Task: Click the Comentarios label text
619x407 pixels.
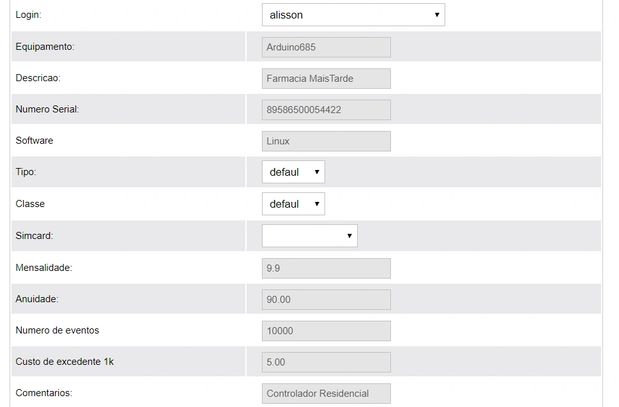Action: click(45, 394)
